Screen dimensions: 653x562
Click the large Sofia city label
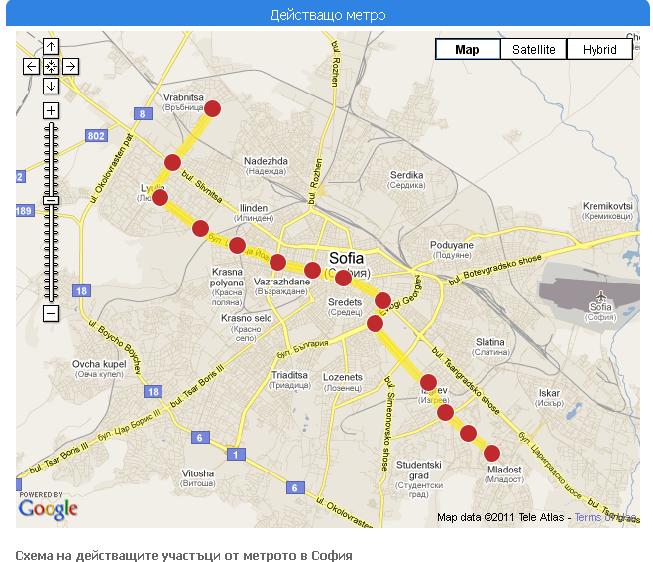click(346, 258)
